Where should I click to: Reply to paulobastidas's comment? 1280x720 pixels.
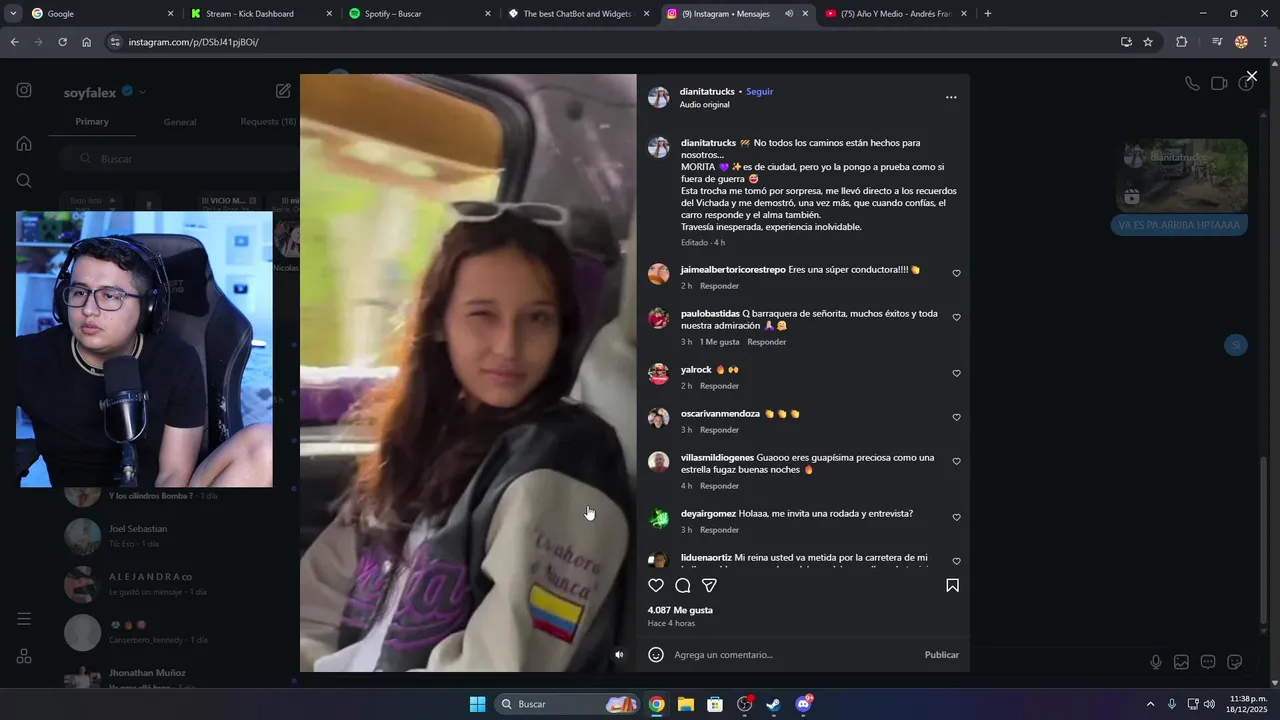767,342
